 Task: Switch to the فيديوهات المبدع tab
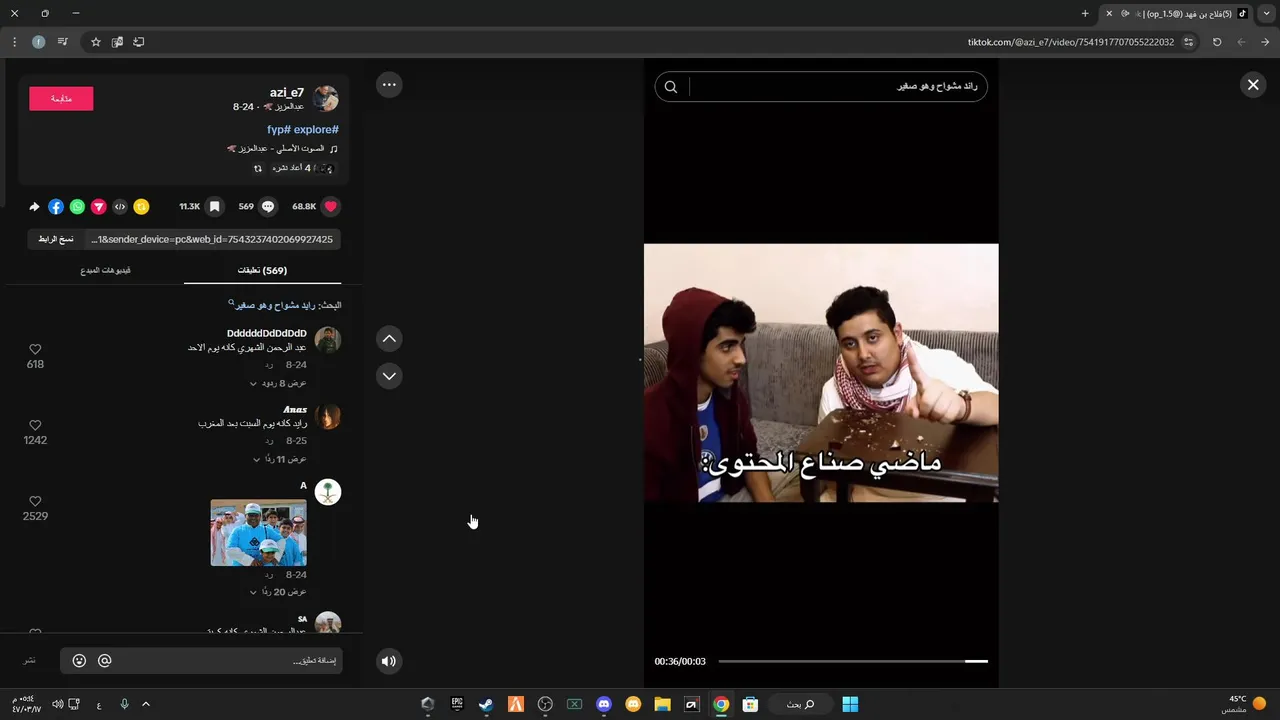coord(105,270)
